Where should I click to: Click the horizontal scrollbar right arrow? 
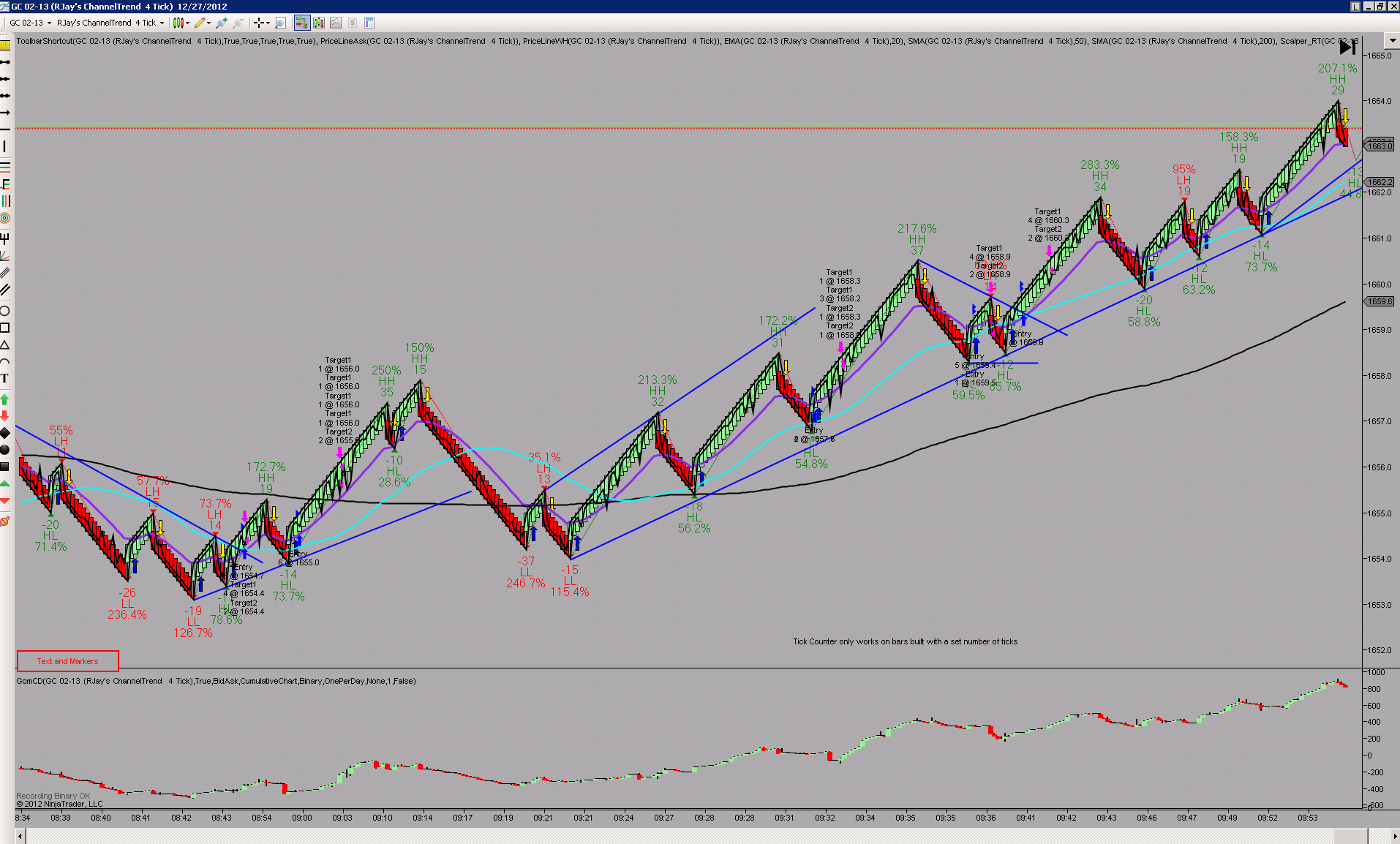tap(1394, 835)
